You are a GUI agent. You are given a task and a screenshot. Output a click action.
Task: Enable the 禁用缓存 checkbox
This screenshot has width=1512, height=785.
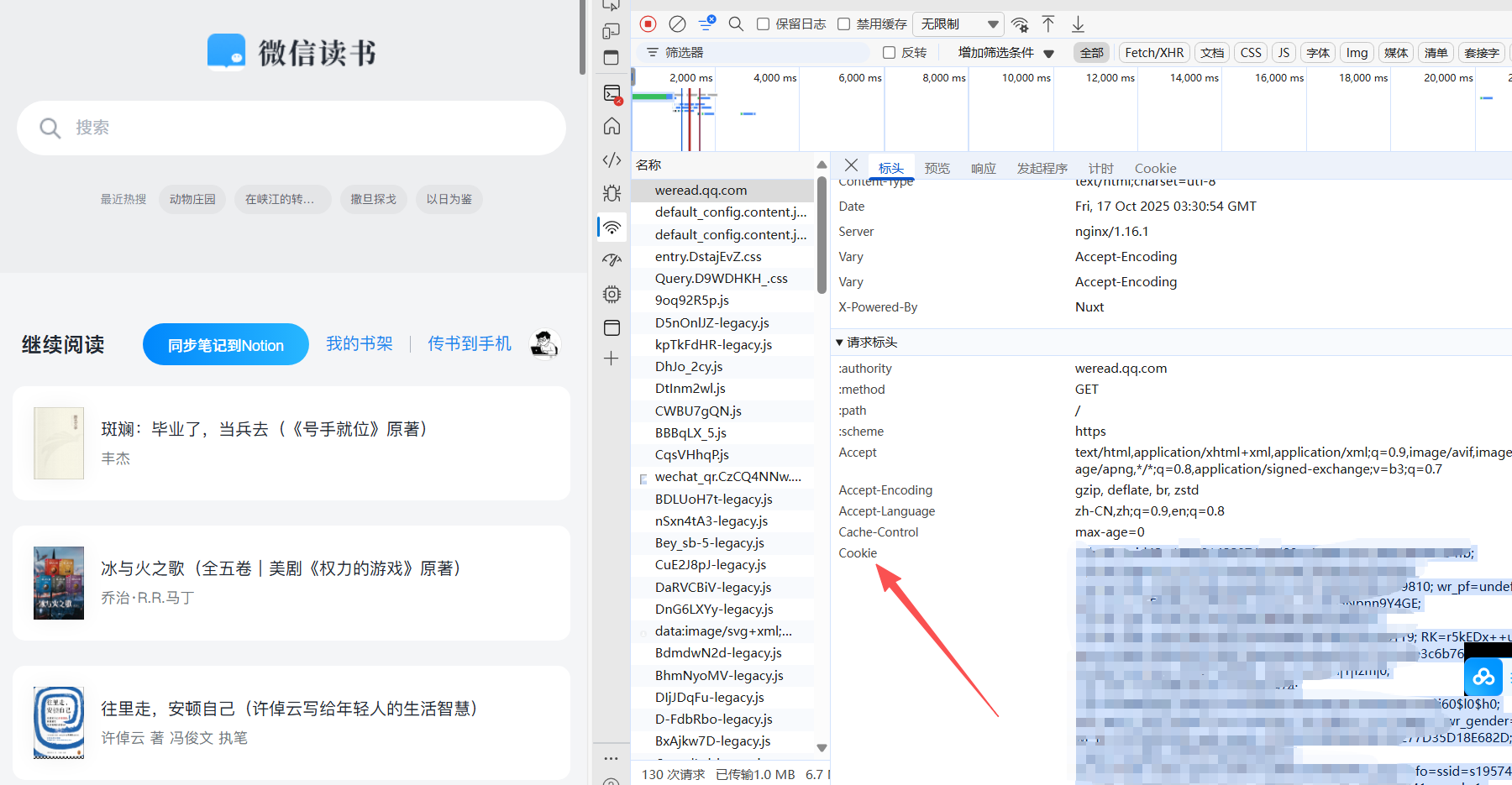tap(843, 24)
